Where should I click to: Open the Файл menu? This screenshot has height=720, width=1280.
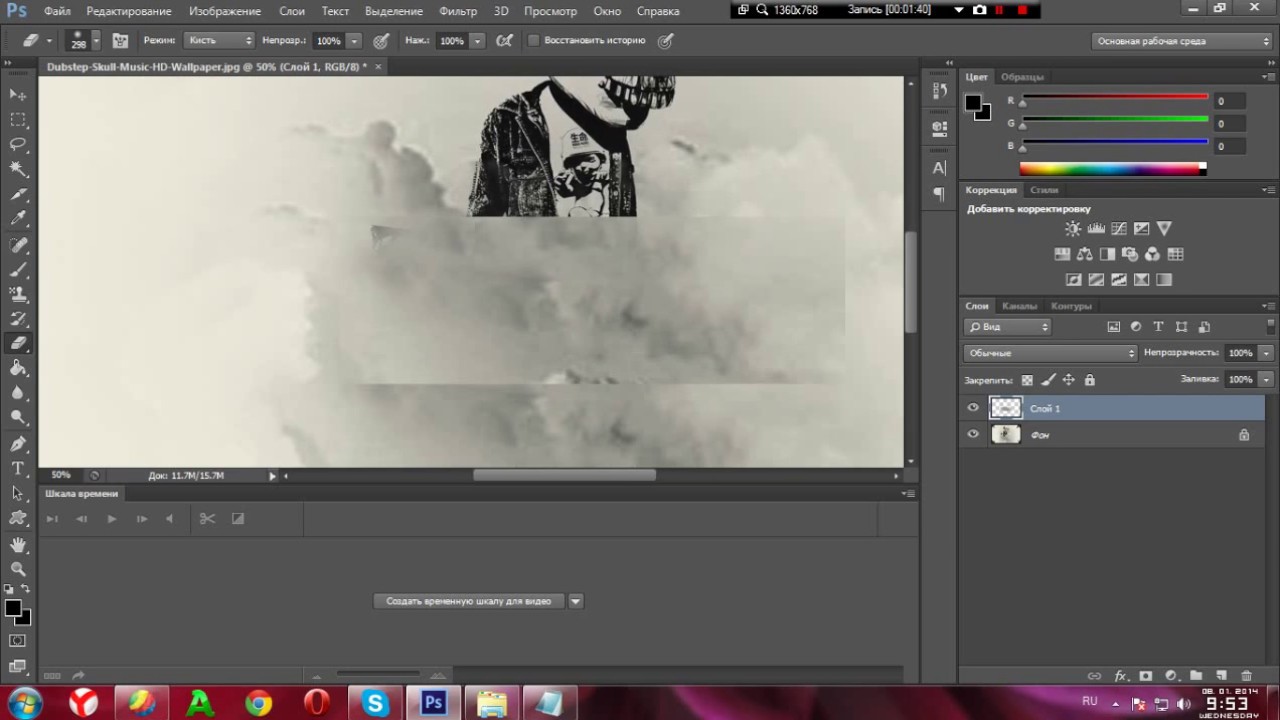[x=57, y=11]
